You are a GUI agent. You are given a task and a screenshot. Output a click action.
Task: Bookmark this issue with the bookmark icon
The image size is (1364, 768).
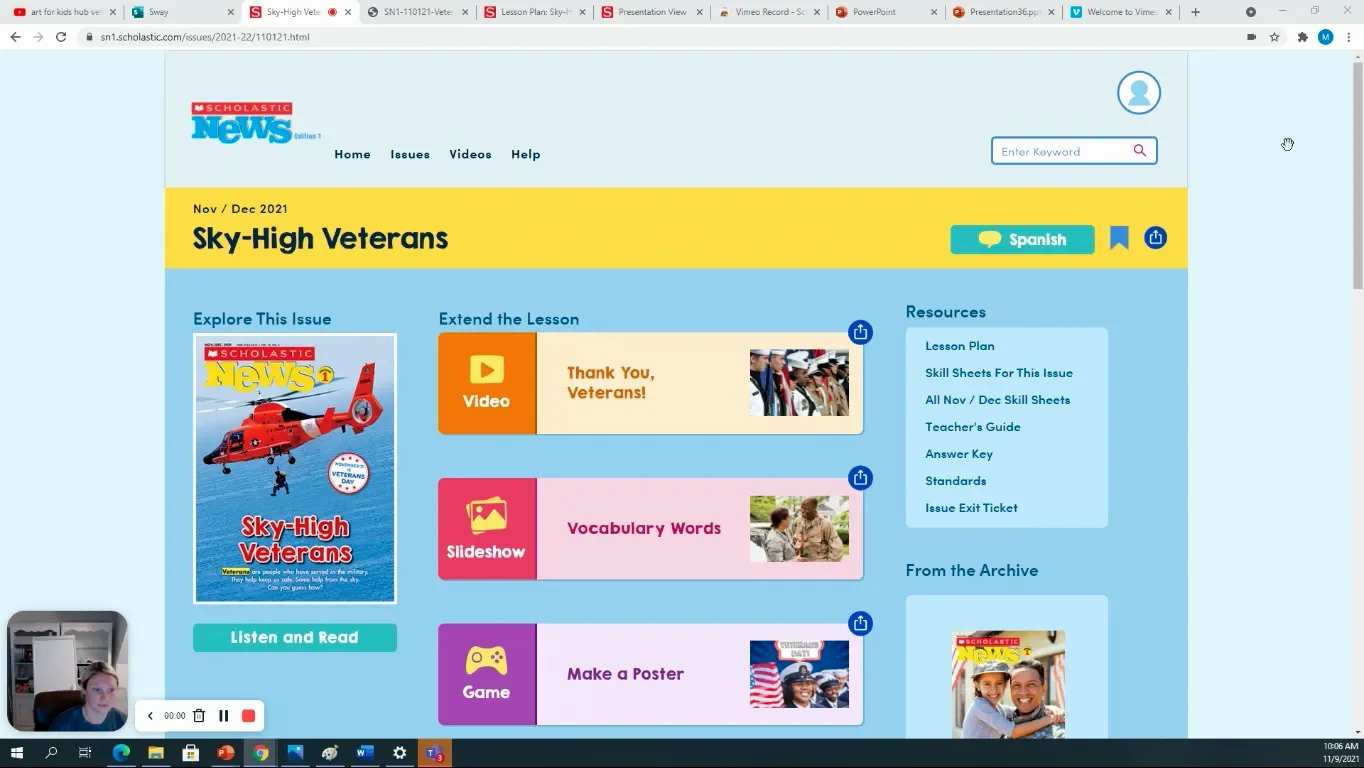tap(1119, 238)
